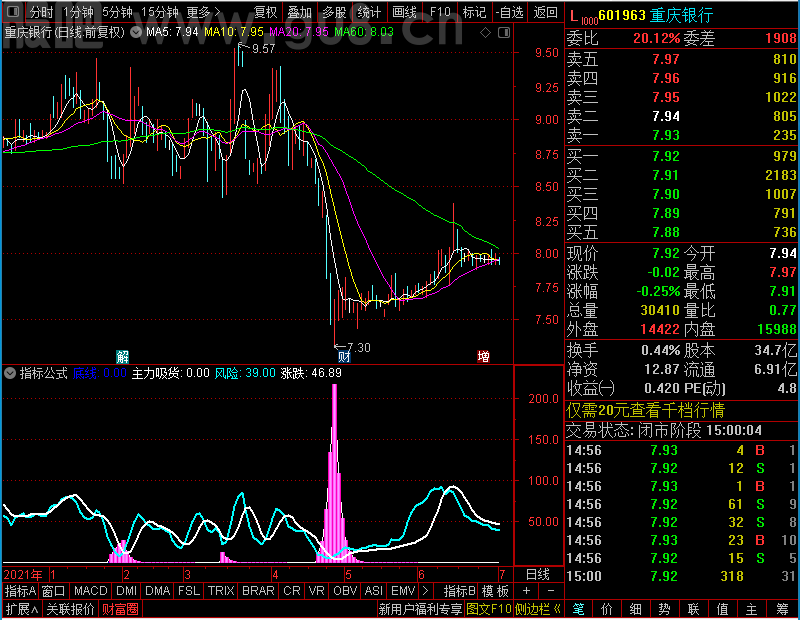
Task: Select the 势 trend tab
Action: click(x=664, y=609)
